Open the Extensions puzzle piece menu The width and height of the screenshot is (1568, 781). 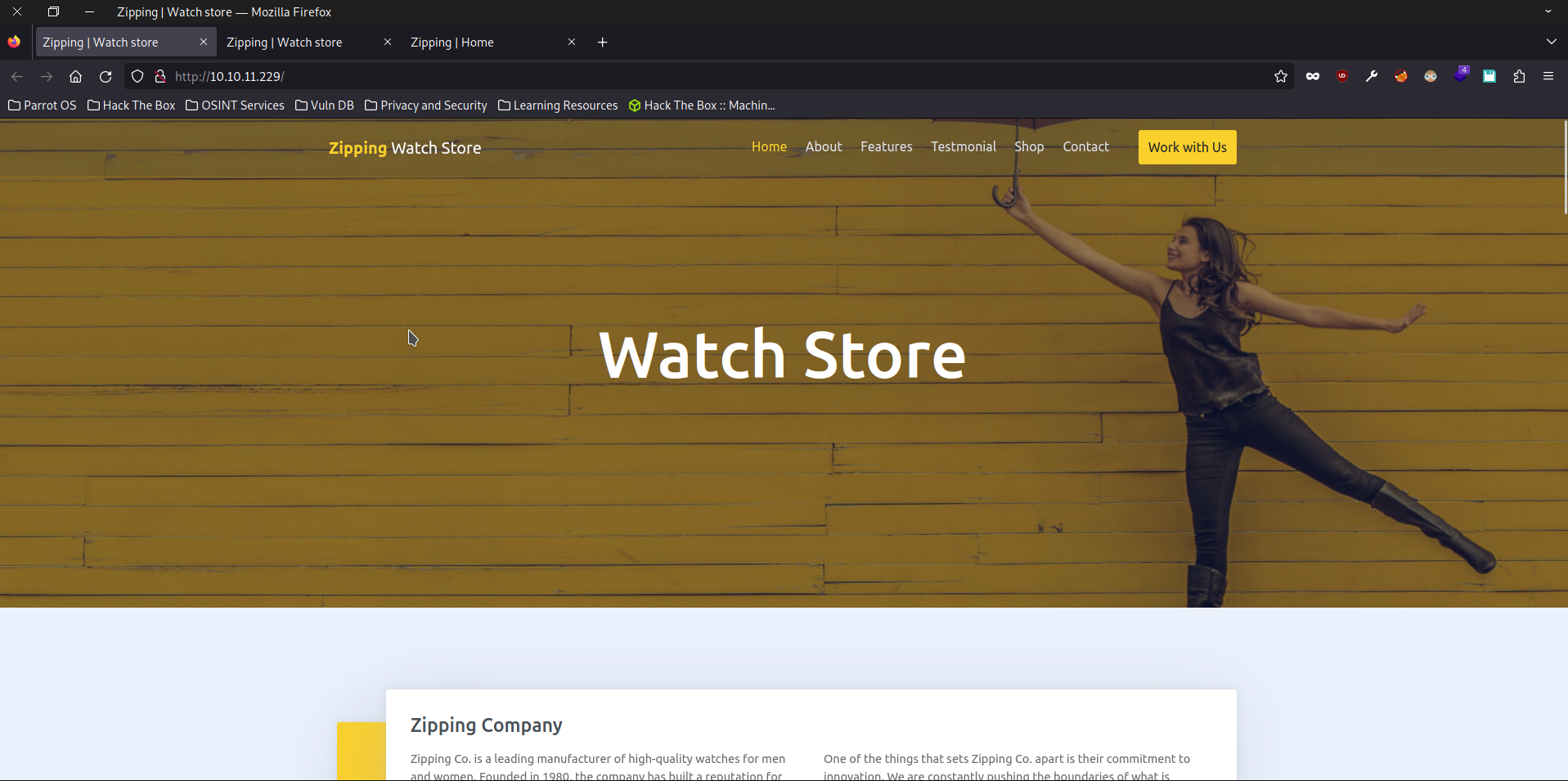[1519, 76]
